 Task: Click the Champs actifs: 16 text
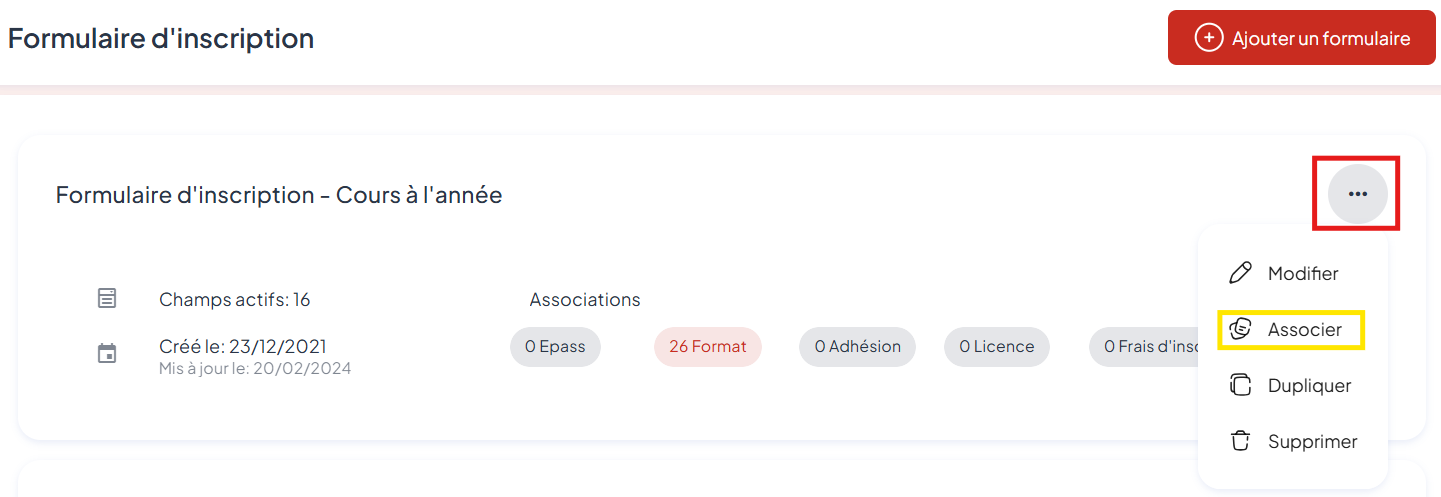tap(234, 299)
